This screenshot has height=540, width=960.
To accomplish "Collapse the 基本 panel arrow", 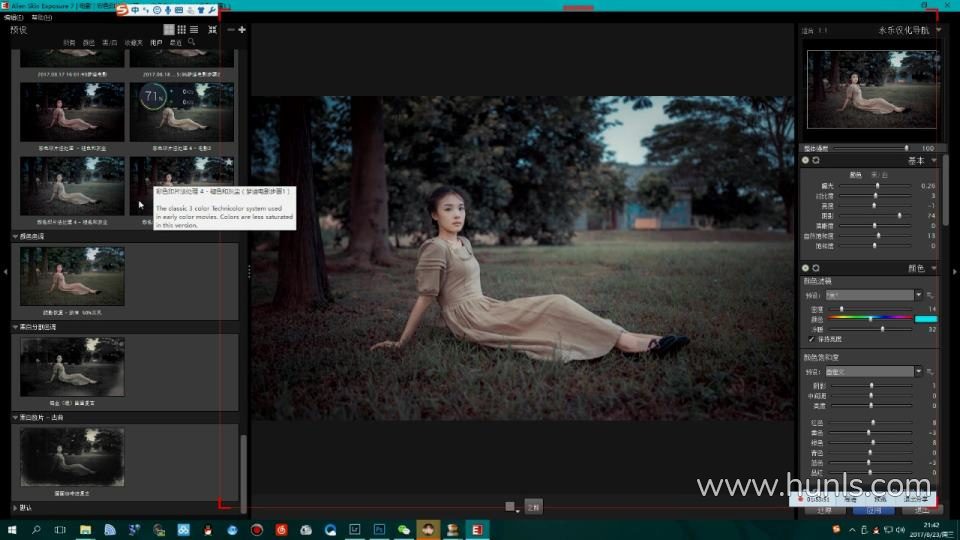I will pyautogui.click(x=934, y=160).
